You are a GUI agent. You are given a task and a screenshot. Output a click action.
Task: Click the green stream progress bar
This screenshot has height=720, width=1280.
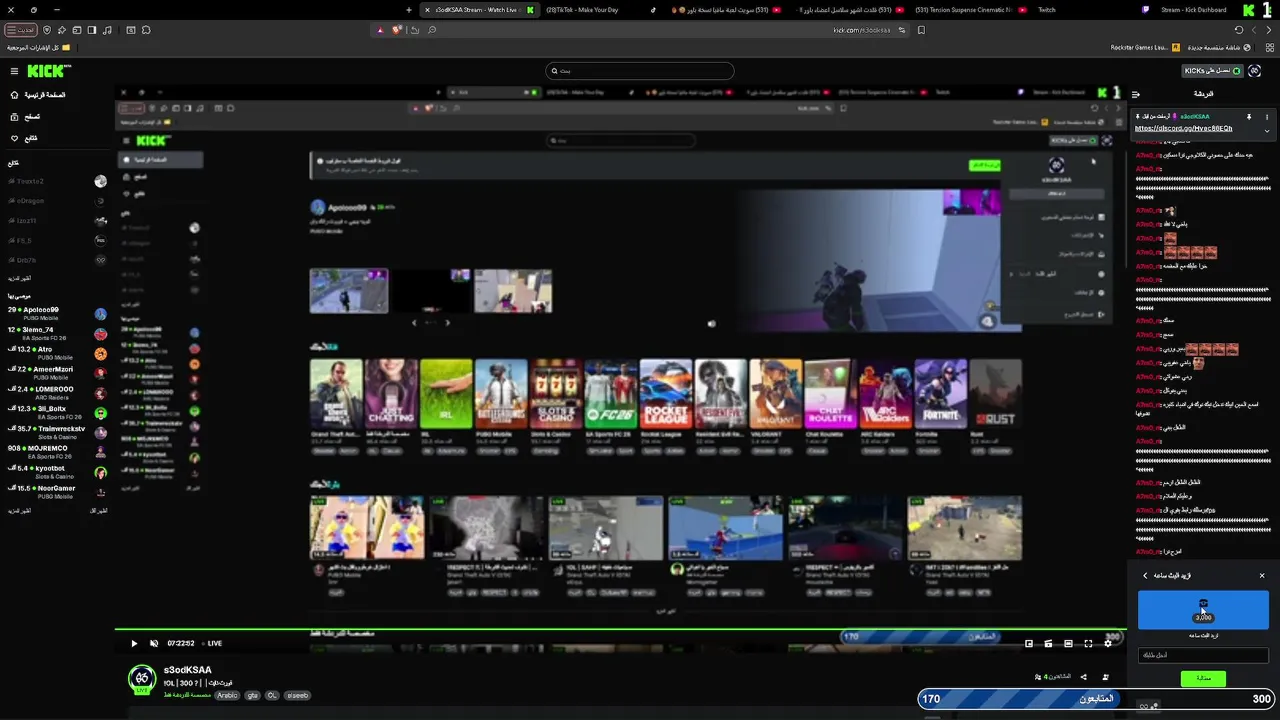coord(621,629)
